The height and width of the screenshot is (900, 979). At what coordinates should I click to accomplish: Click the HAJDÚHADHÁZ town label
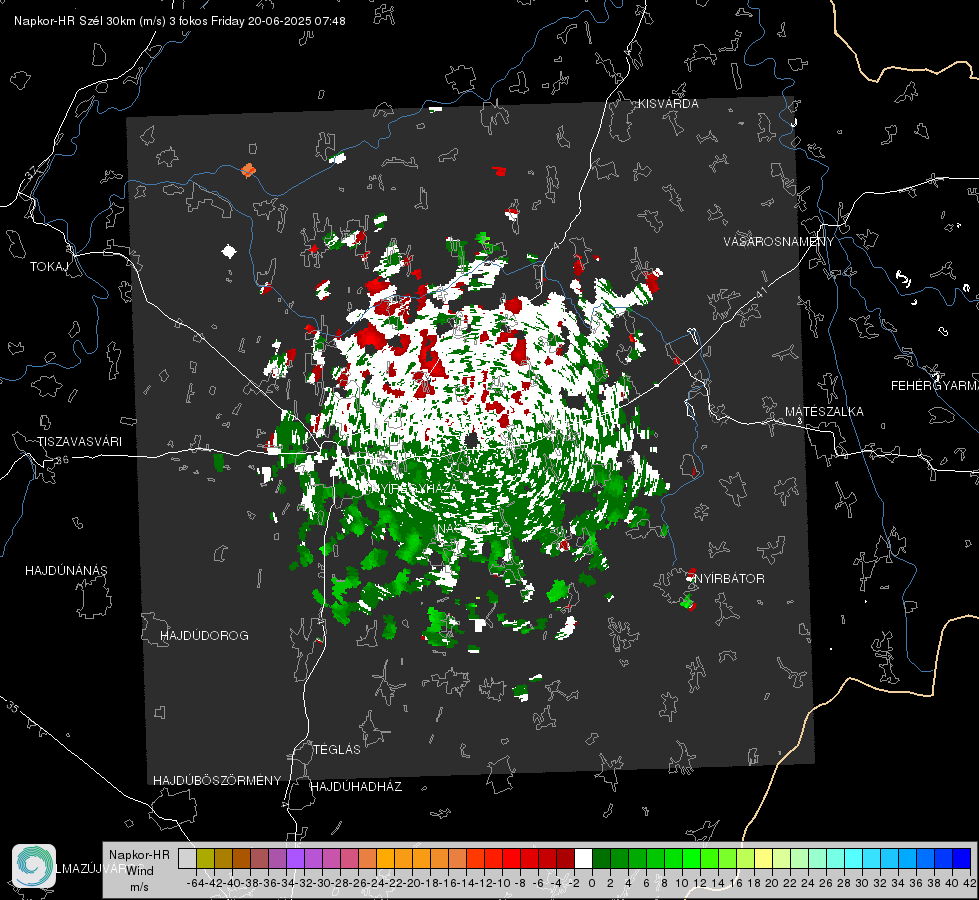point(356,787)
